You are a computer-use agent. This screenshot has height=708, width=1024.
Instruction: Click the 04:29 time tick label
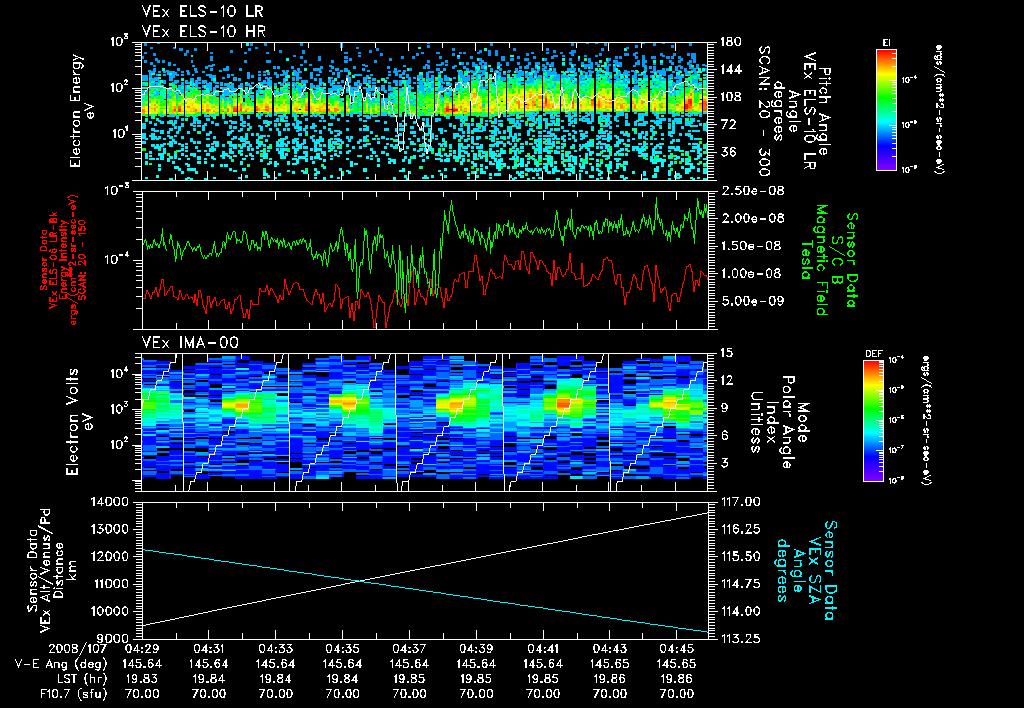coord(142,650)
